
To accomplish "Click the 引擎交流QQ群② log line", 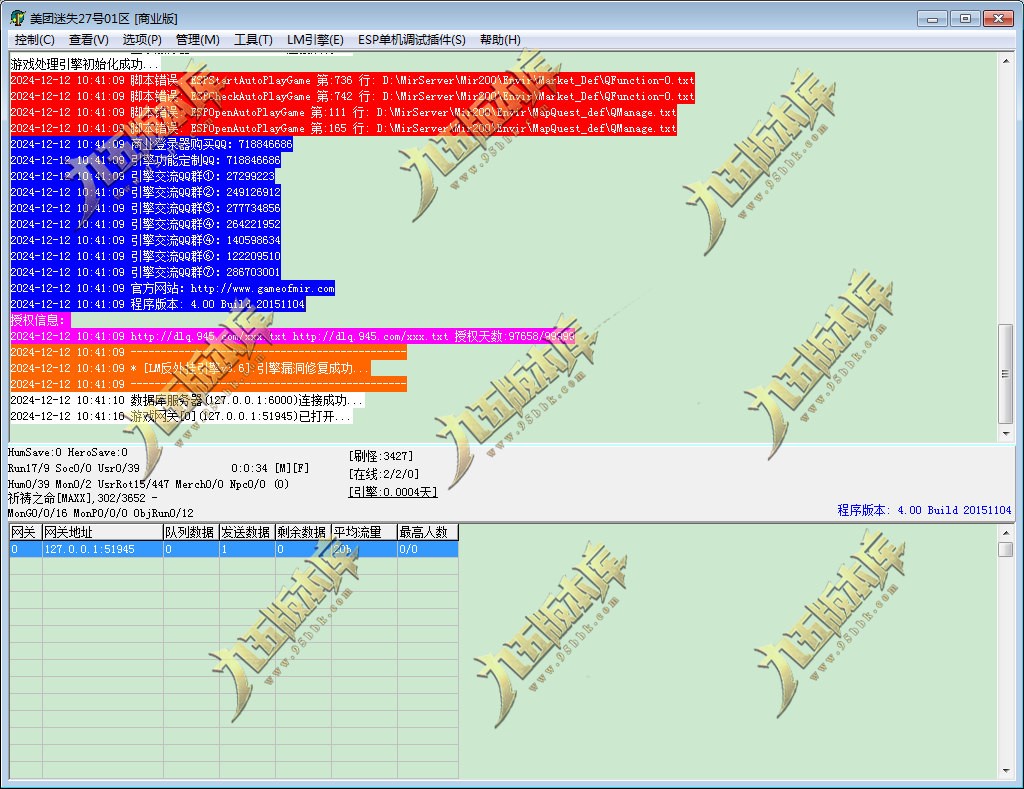I will [x=146, y=192].
